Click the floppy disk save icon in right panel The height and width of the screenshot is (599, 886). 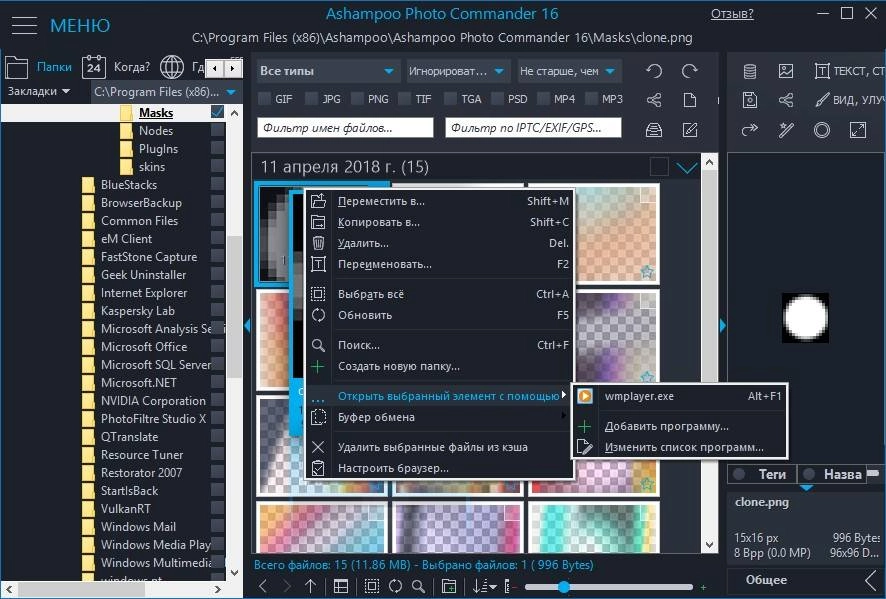[750, 101]
